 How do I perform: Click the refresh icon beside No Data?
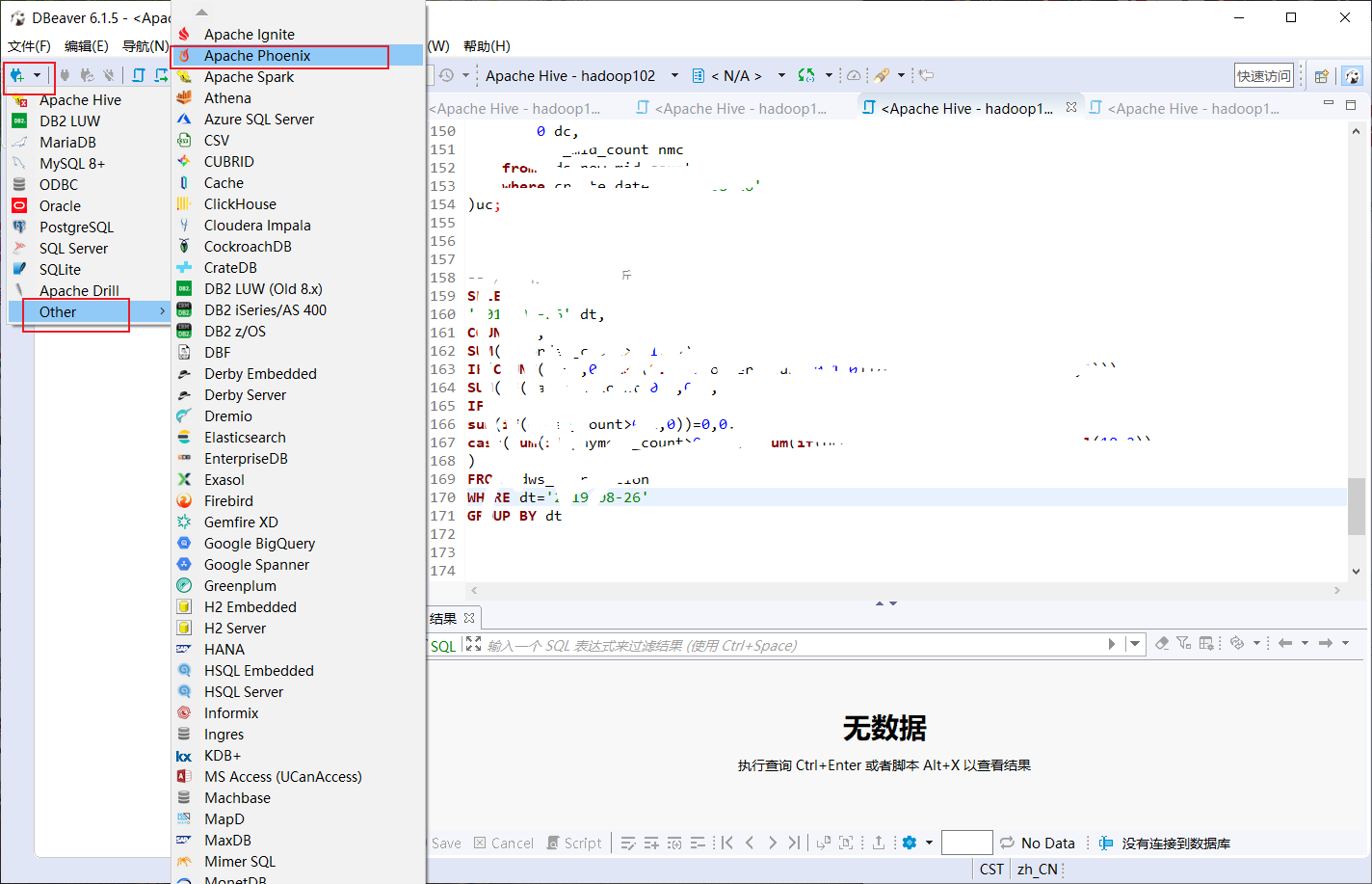1008,844
